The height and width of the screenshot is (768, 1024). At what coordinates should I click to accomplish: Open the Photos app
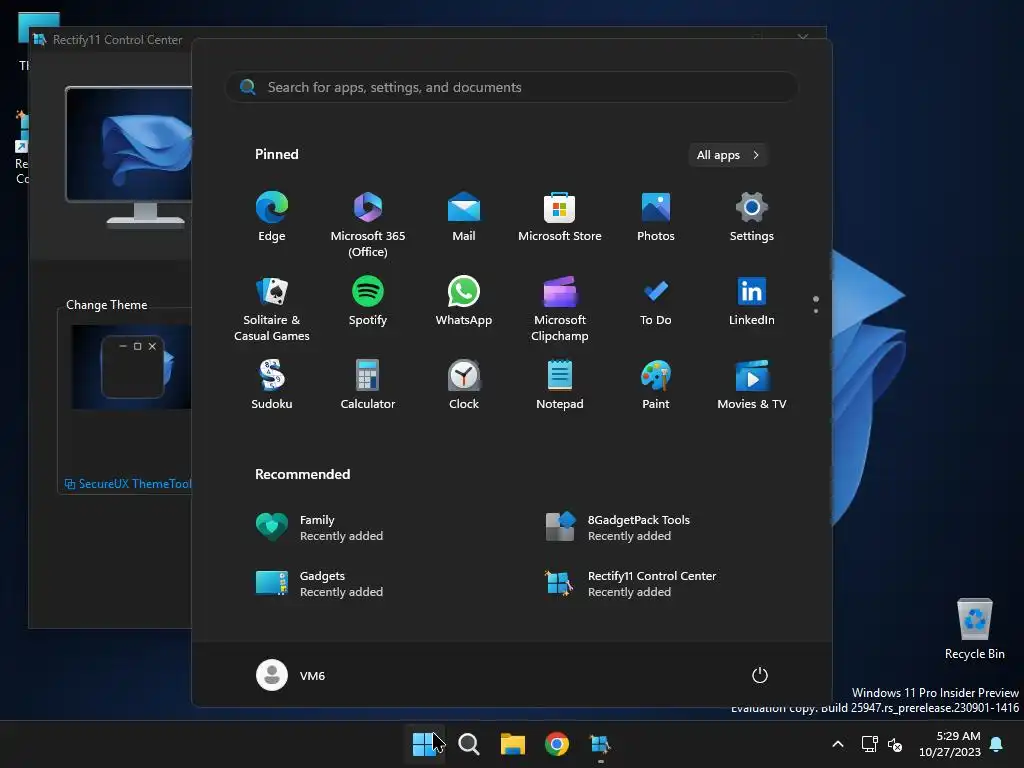point(656,217)
